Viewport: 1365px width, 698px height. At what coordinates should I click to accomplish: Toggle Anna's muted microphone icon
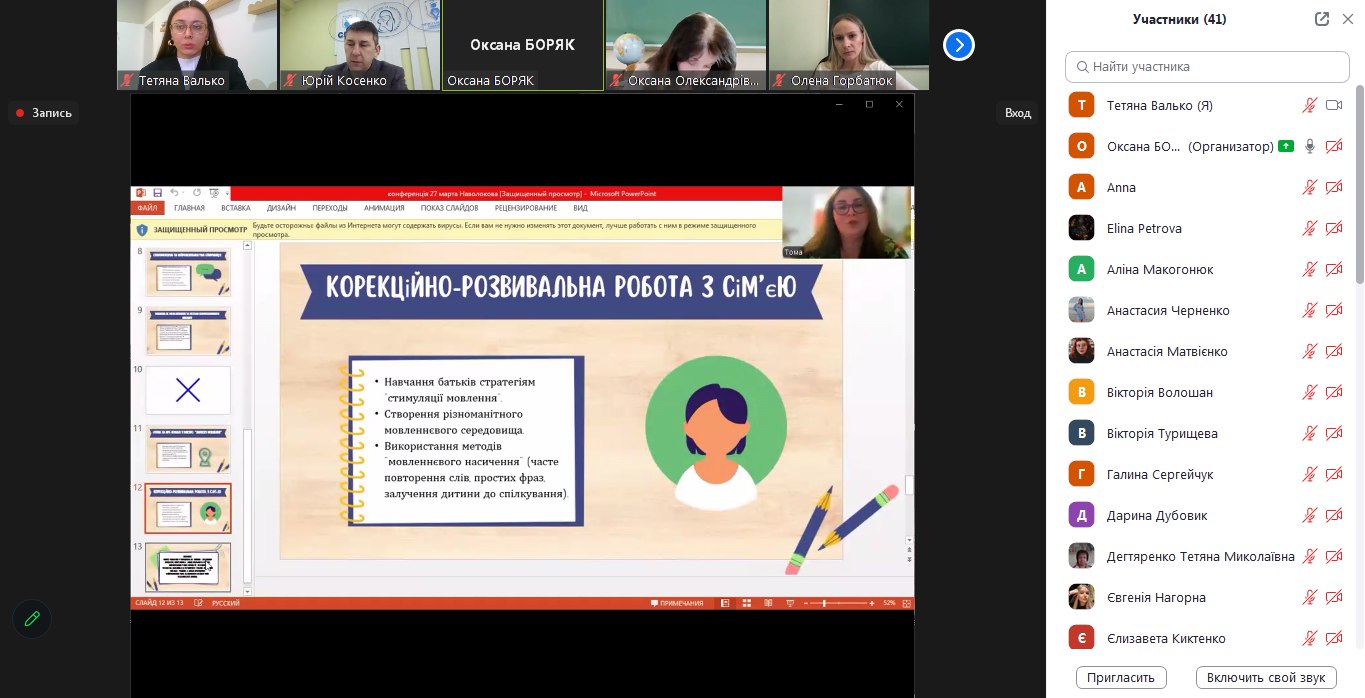[1309, 187]
